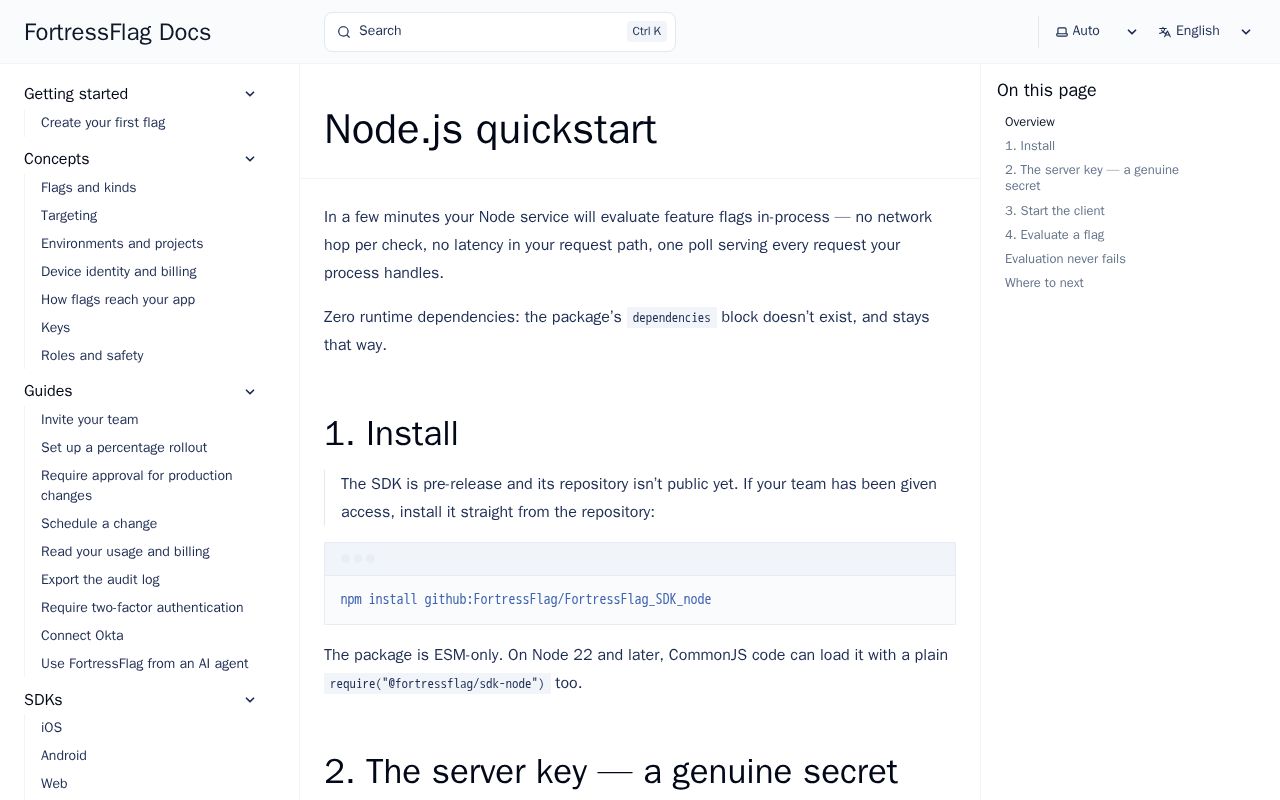Open the Schedule a change guide
The image size is (1280, 800).
coord(99,524)
